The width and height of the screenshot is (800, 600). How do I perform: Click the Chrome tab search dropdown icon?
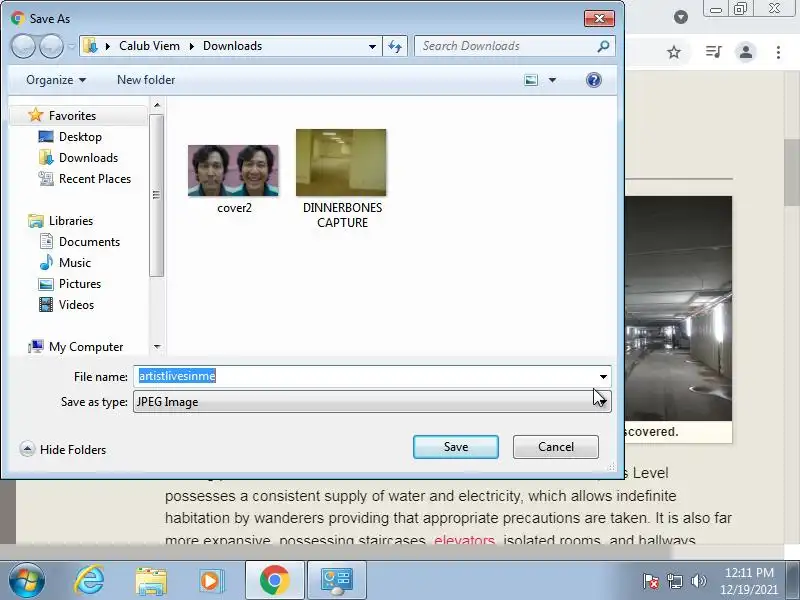(x=681, y=17)
